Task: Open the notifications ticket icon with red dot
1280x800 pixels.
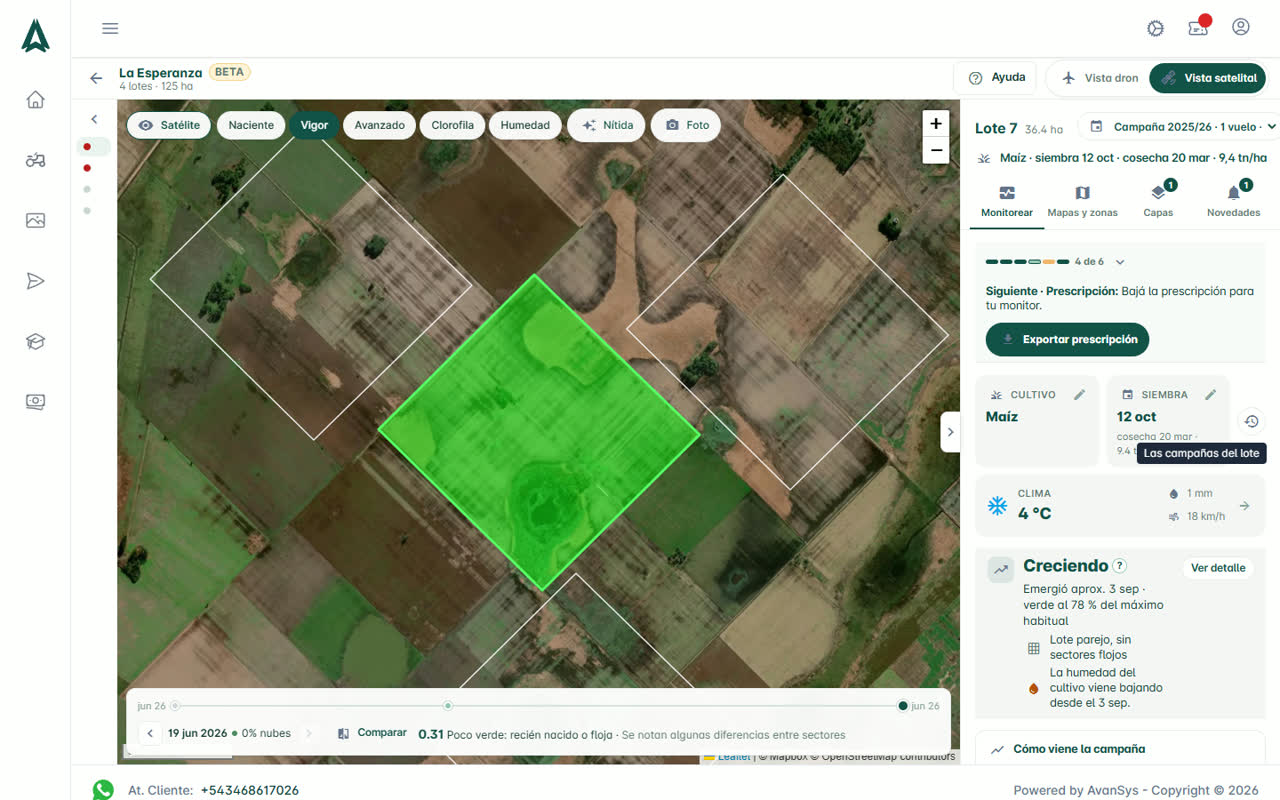Action: pyautogui.click(x=1199, y=27)
